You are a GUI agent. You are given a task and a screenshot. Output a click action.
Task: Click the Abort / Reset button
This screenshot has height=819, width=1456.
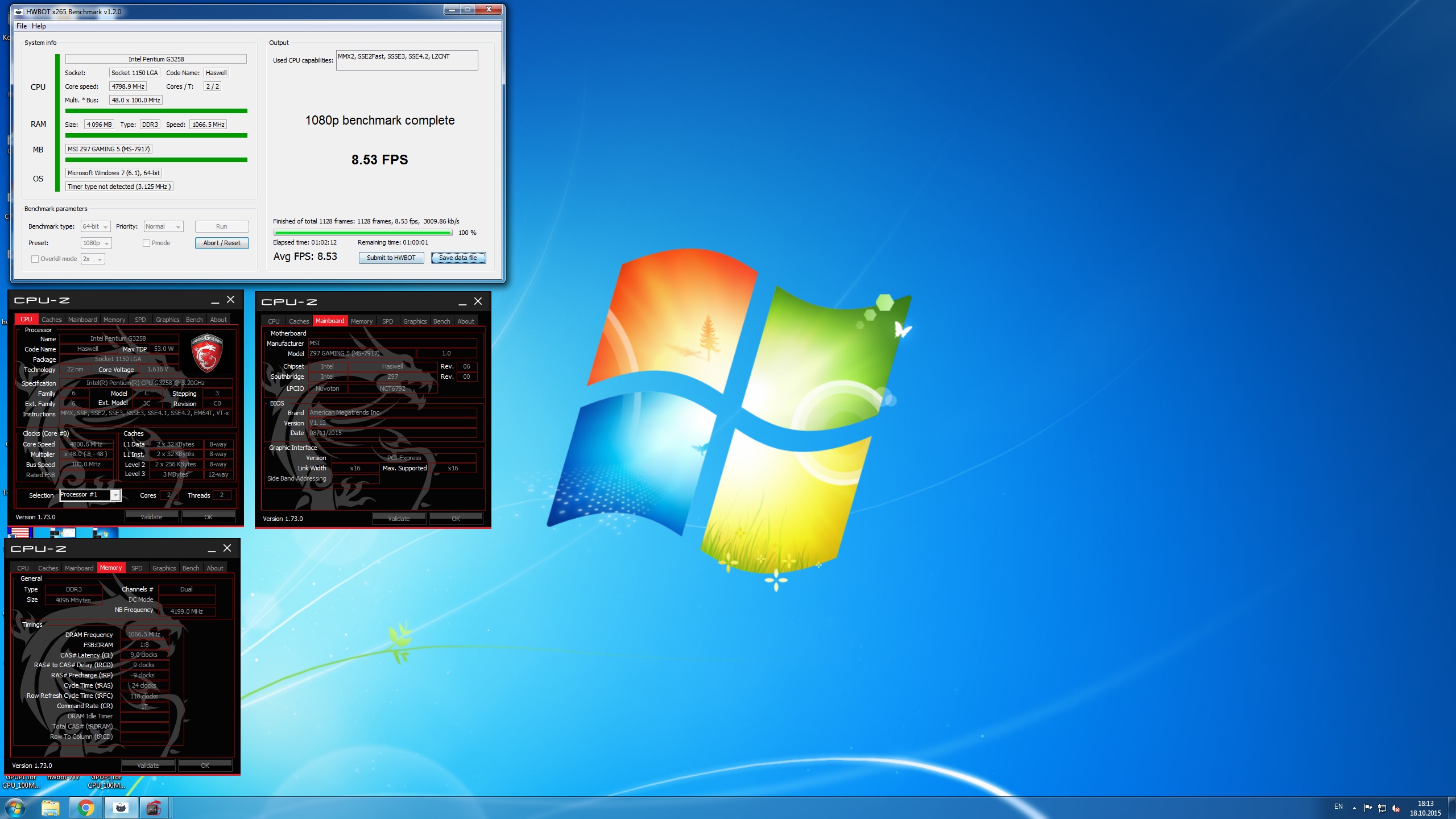(x=222, y=243)
